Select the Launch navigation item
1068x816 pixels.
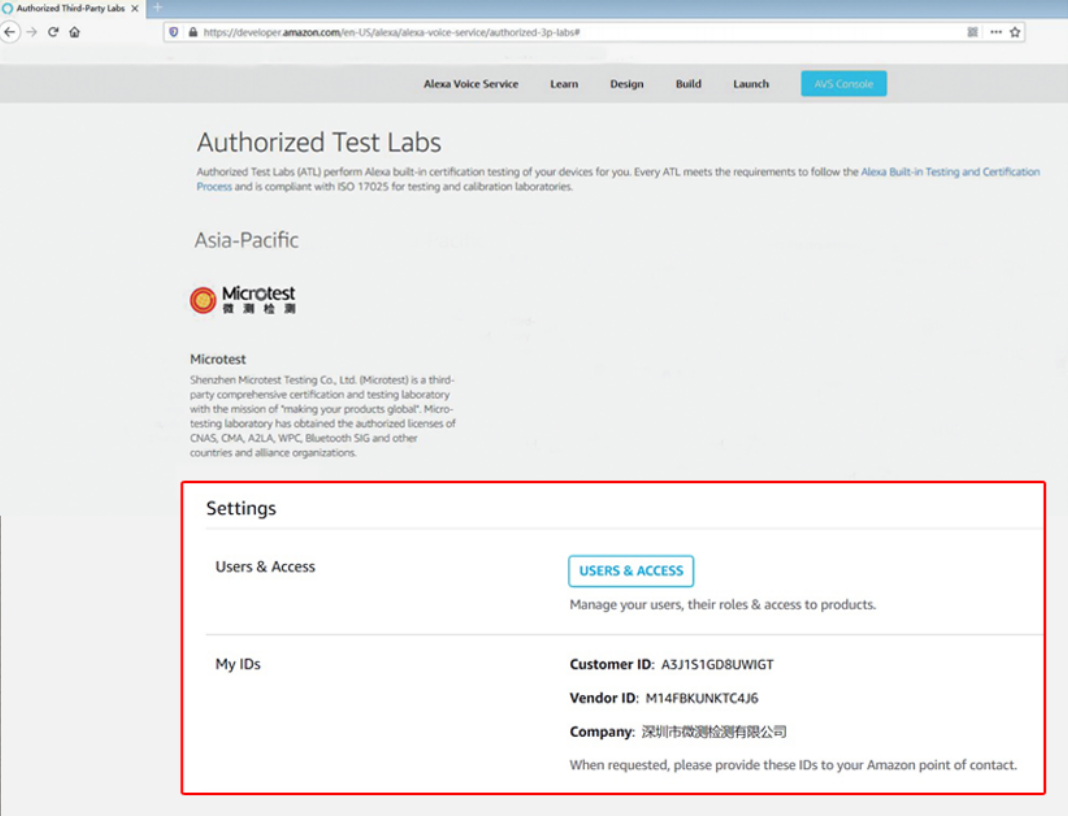click(x=751, y=84)
